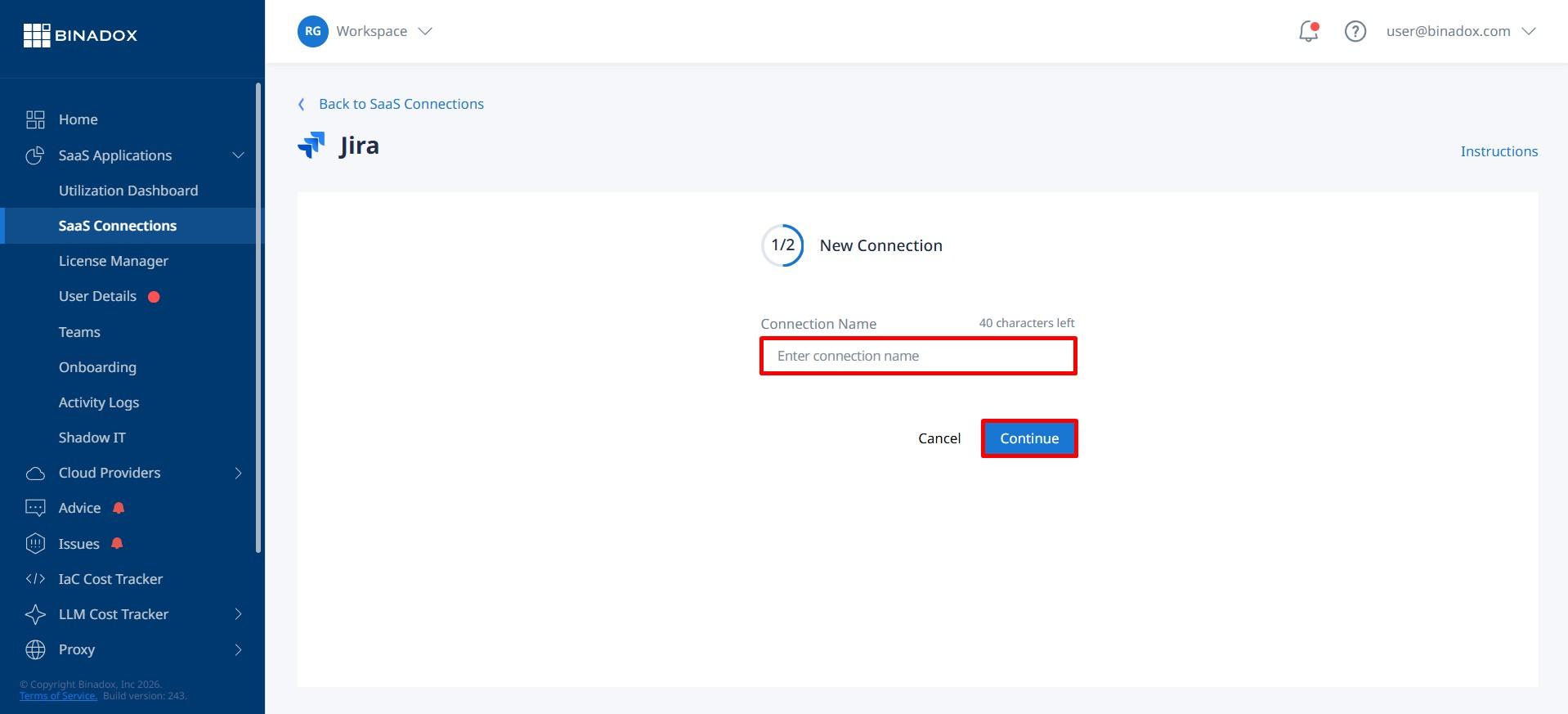Viewport: 1568px width, 714px height.
Task: Click the Cancel button
Action: point(939,438)
